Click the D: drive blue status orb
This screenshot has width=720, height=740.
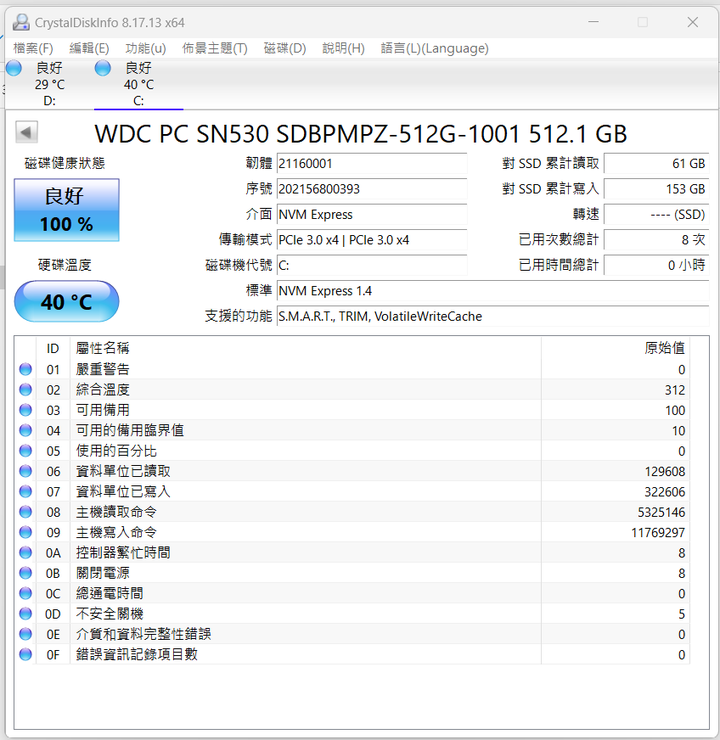coord(14,68)
